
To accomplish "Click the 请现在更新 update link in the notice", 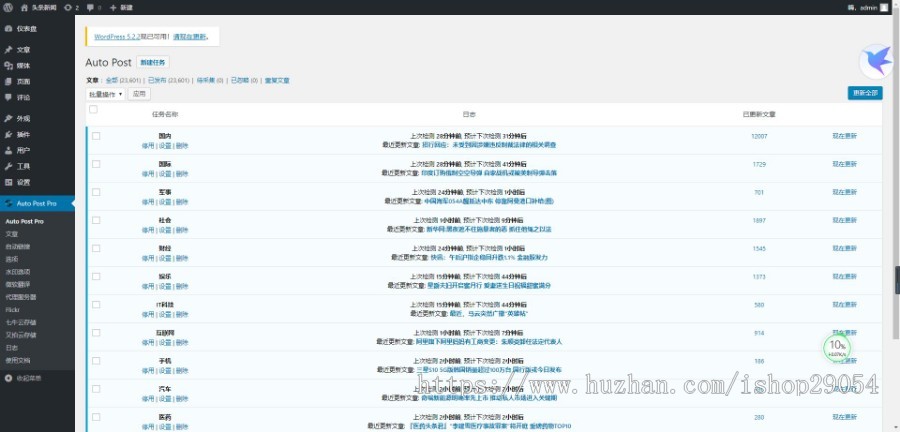I will [x=189, y=37].
